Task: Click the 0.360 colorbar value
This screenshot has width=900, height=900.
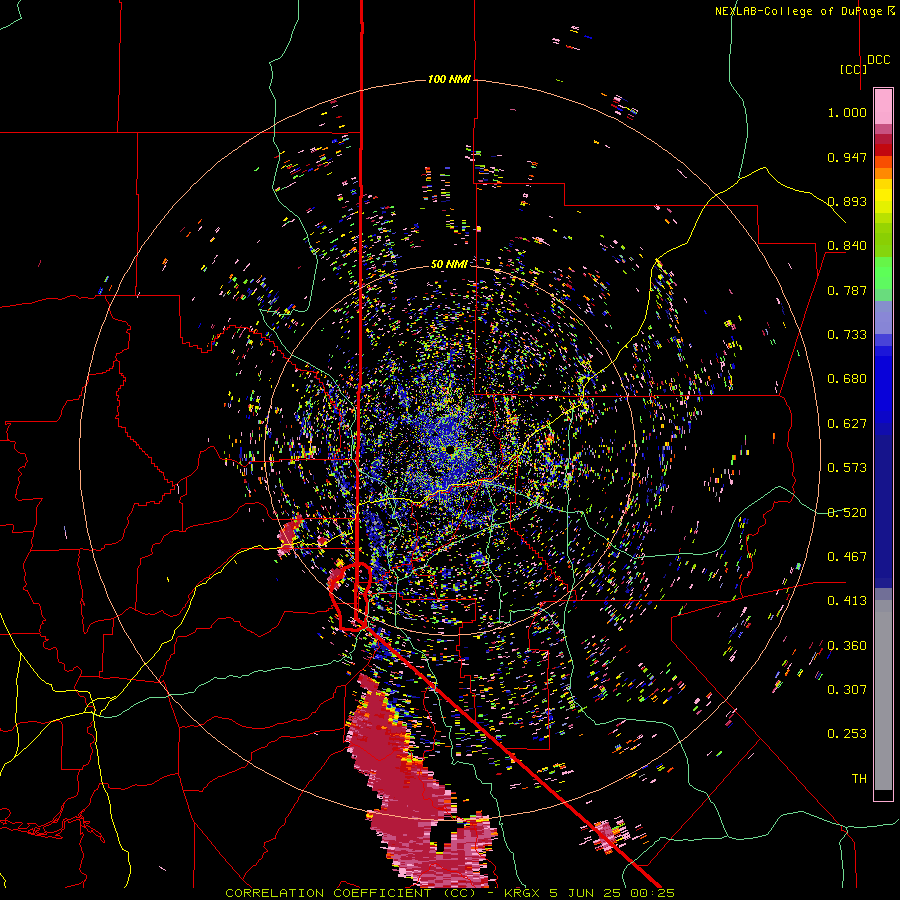Action: 847,646
